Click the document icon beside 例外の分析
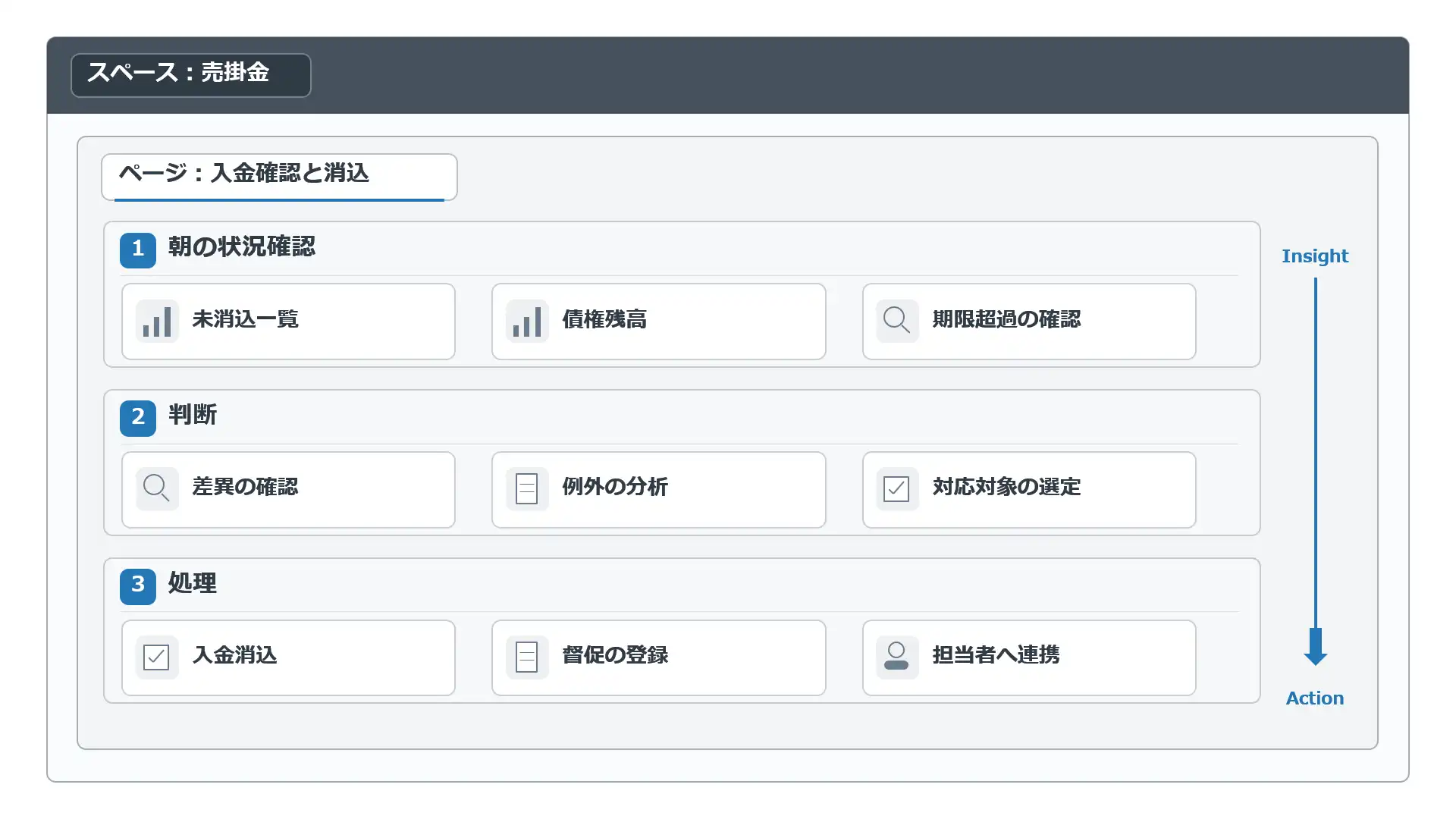1456x819 pixels. (527, 489)
